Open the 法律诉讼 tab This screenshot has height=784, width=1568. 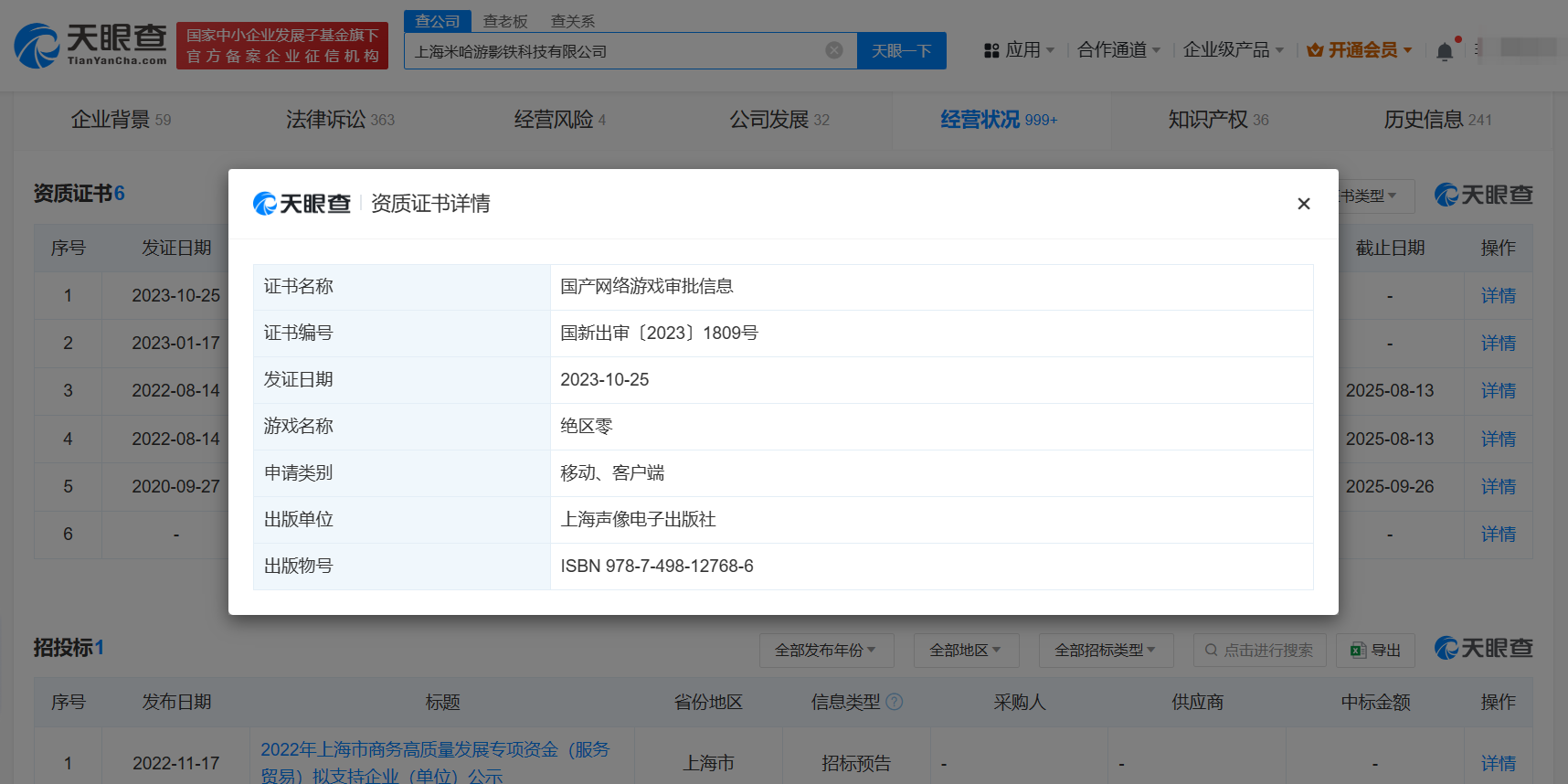tap(340, 120)
